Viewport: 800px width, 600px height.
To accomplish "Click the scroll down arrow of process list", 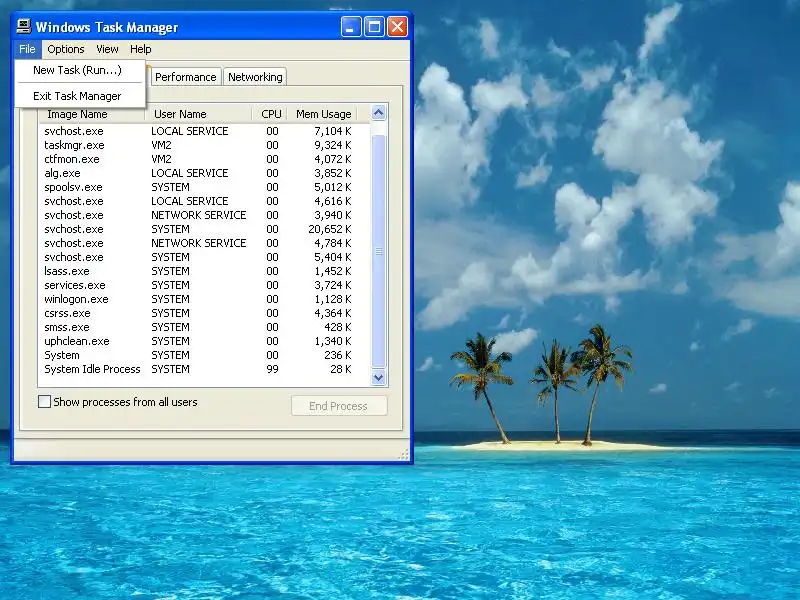I will (x=379, y=378).
